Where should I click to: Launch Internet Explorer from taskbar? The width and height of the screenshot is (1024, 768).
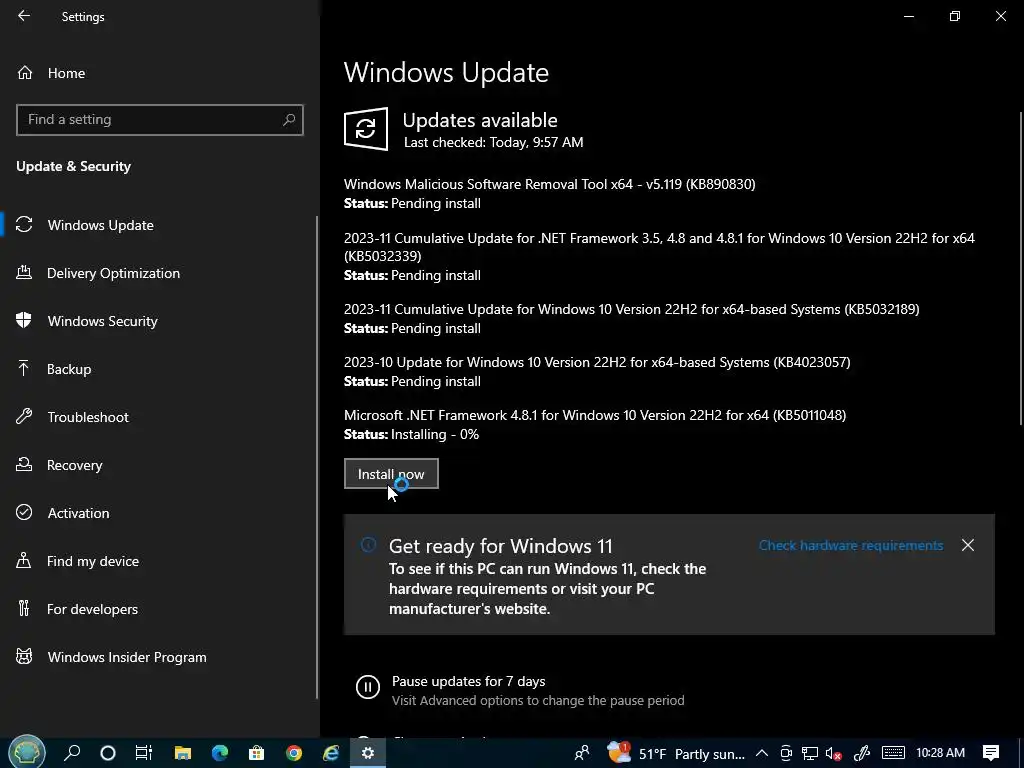pos(331,753)
